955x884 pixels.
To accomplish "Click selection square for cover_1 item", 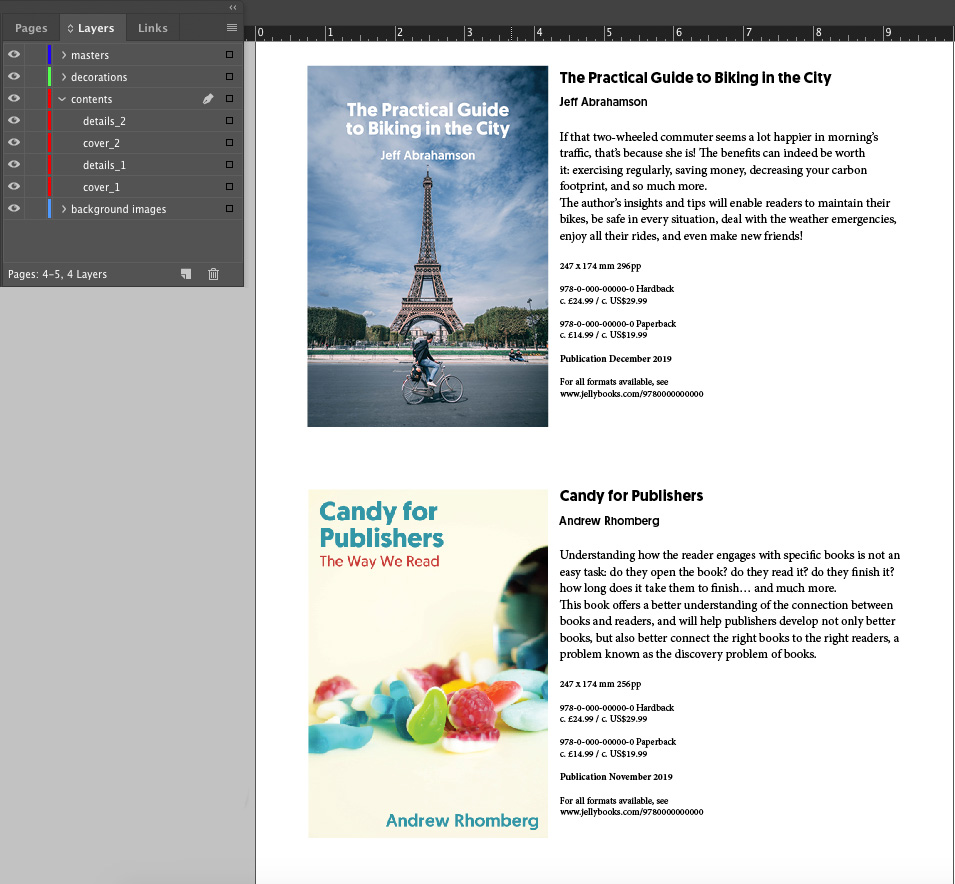I will pos(229,187).
